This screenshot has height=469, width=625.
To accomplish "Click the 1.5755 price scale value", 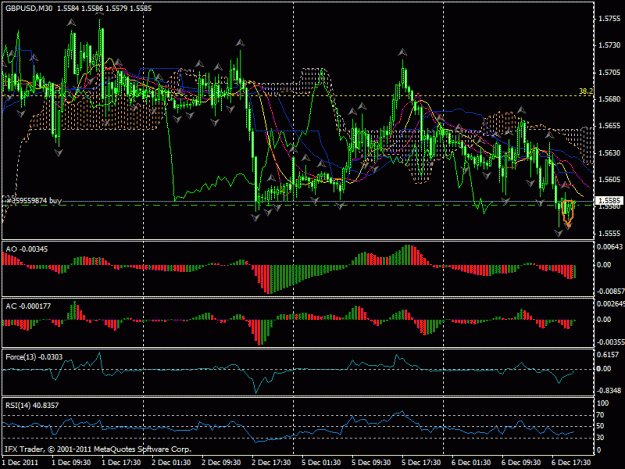I will [x=609, y=18].
